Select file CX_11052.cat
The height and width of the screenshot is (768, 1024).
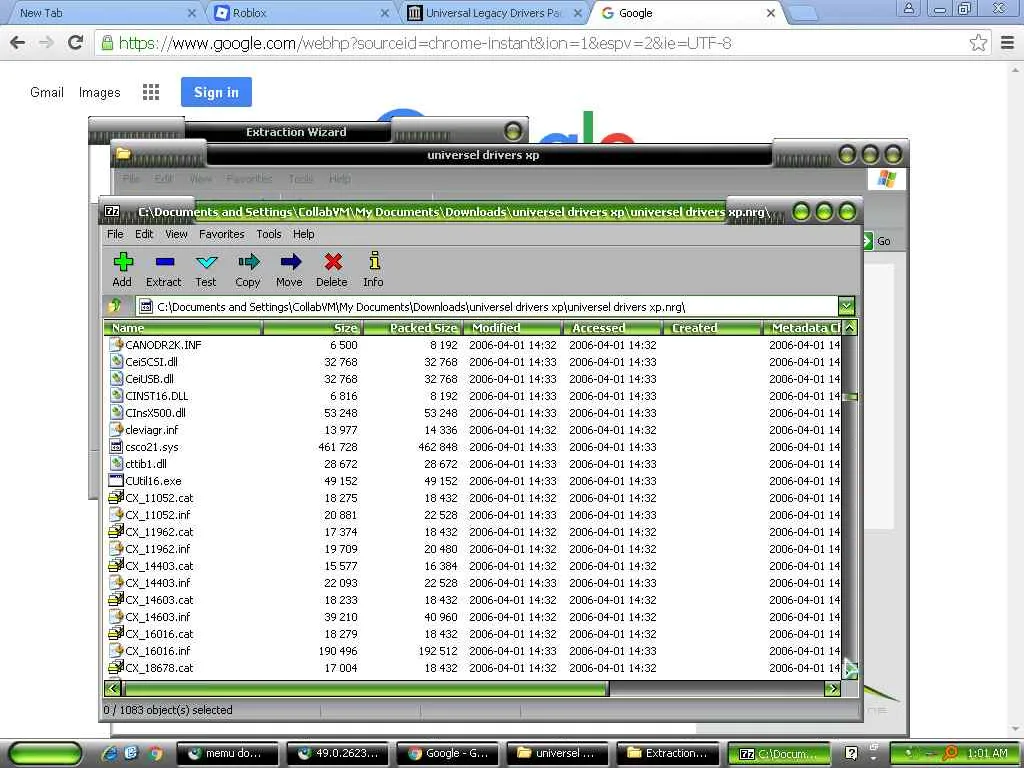pyautogui.click(x=159, y=498)
